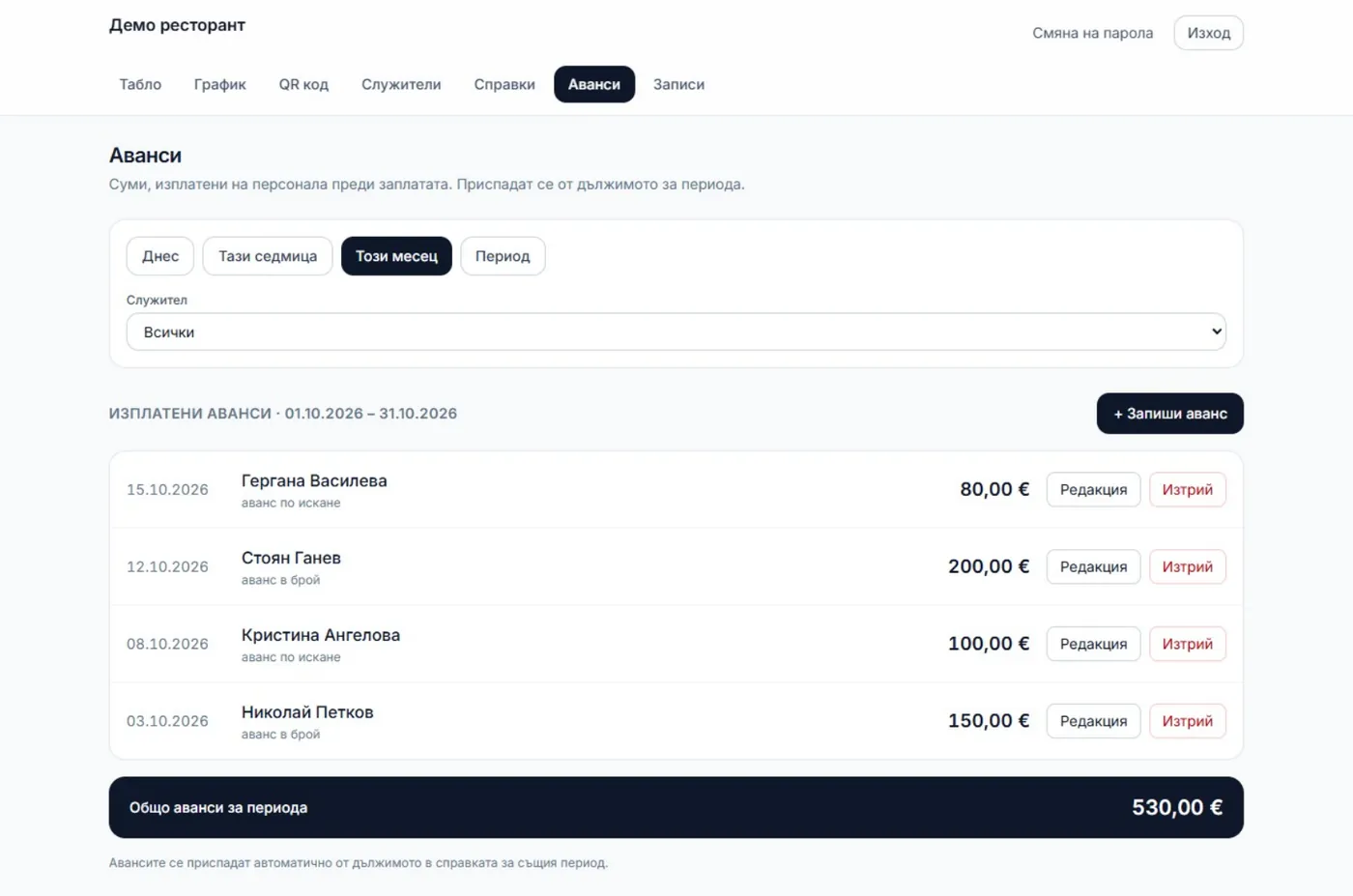Viewport: 1353px width, 896px height.
Task: Delete Кристина Ангелова's advance entry
Action: point(1187,644)
